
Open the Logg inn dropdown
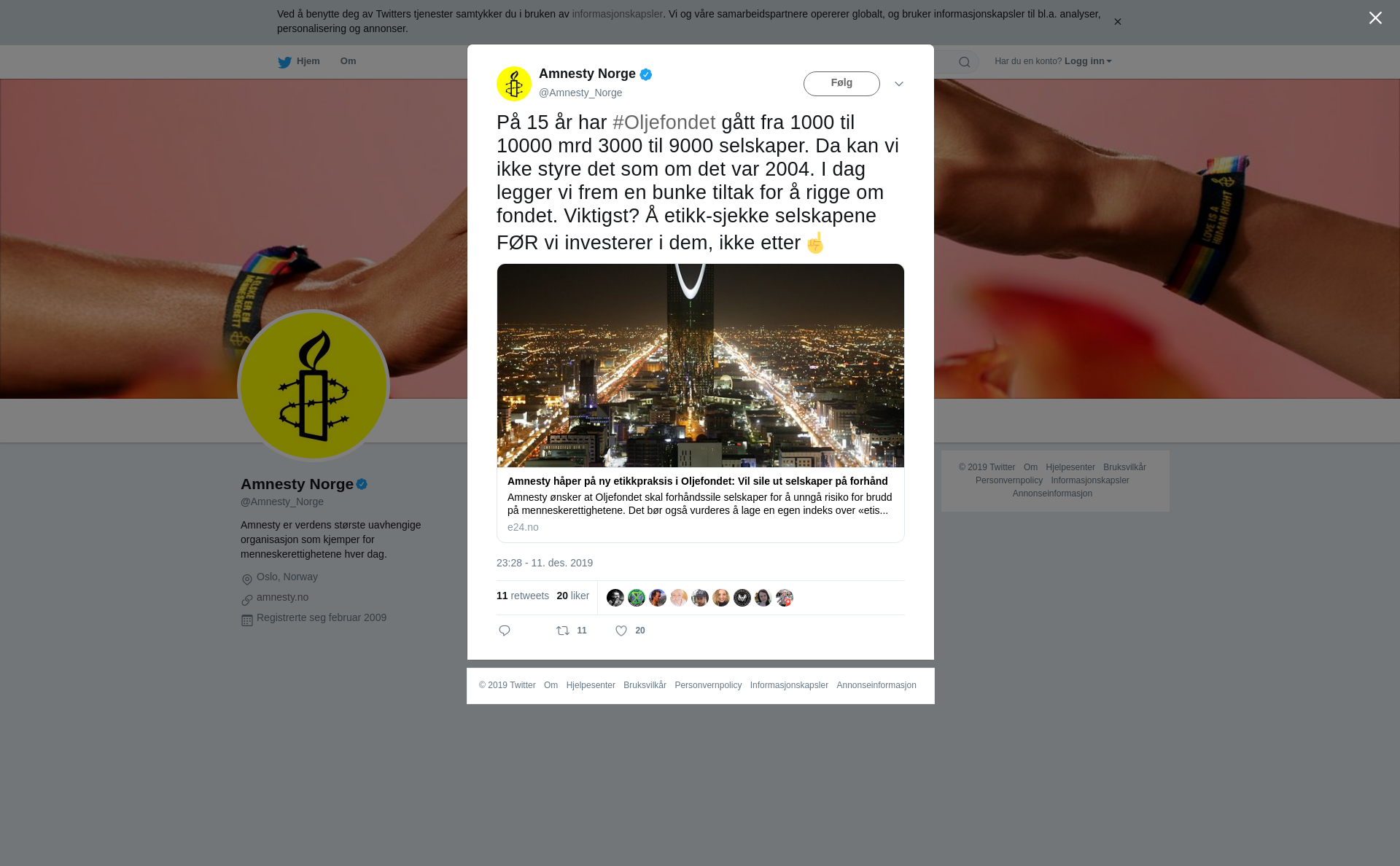pos(1088,61)
